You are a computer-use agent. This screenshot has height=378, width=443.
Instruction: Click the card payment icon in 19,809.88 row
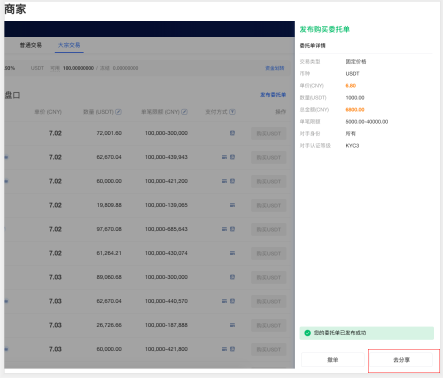pos(232,205)
